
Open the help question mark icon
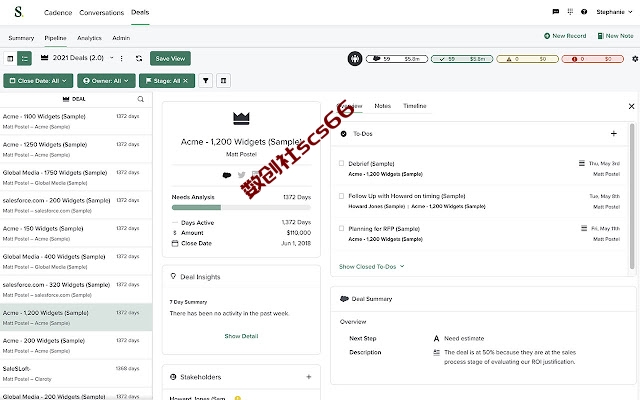(584, 12)
